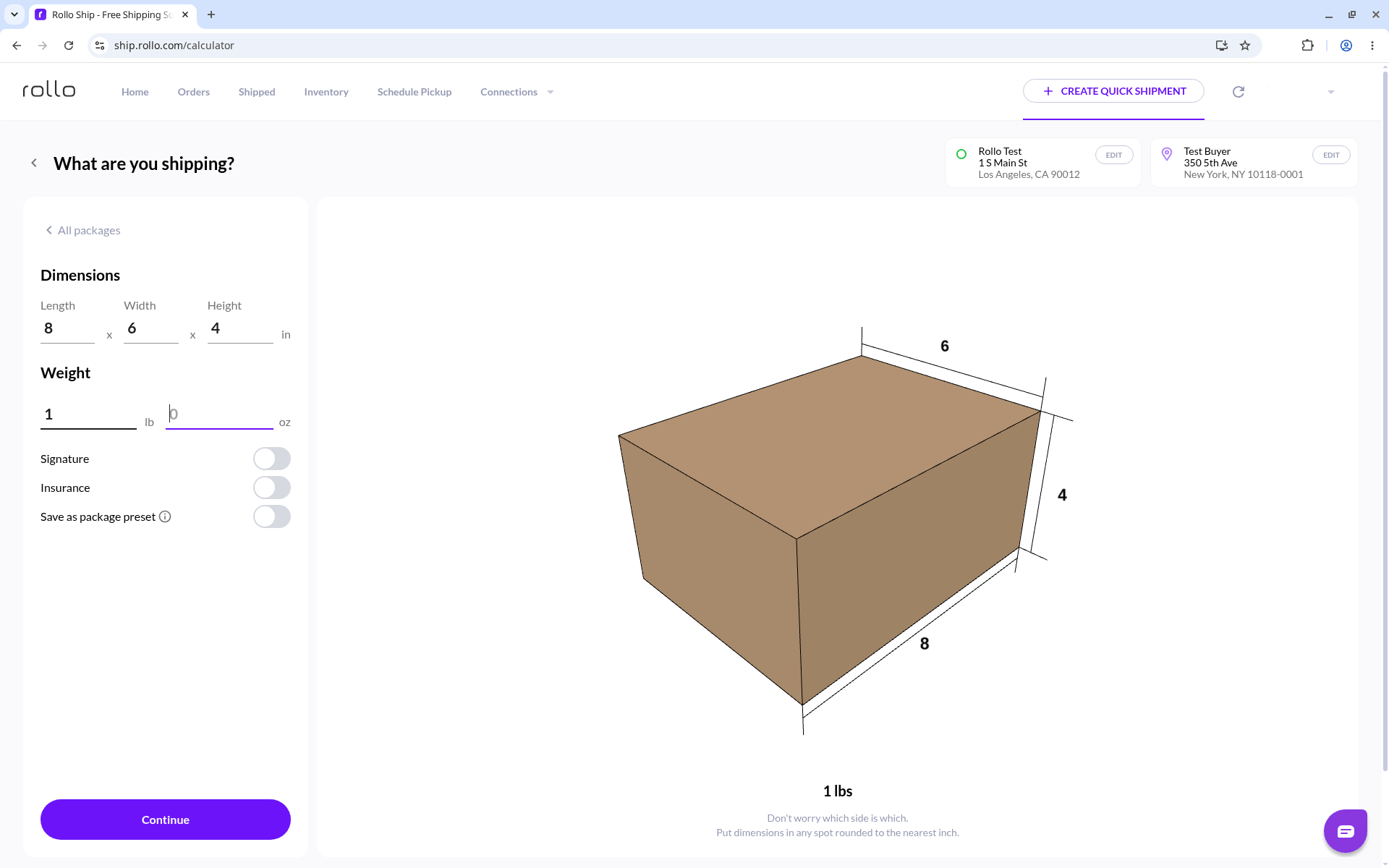Open the chat support bubble

tap(1346, 831)
